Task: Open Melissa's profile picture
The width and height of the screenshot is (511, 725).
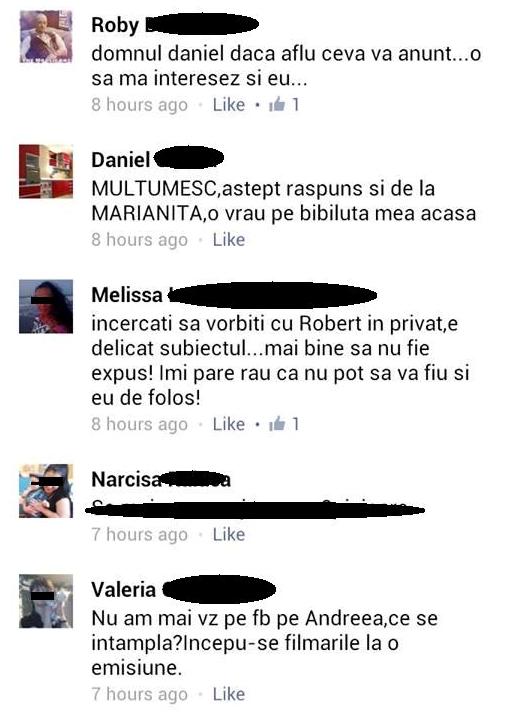Action: pos(46,307)
